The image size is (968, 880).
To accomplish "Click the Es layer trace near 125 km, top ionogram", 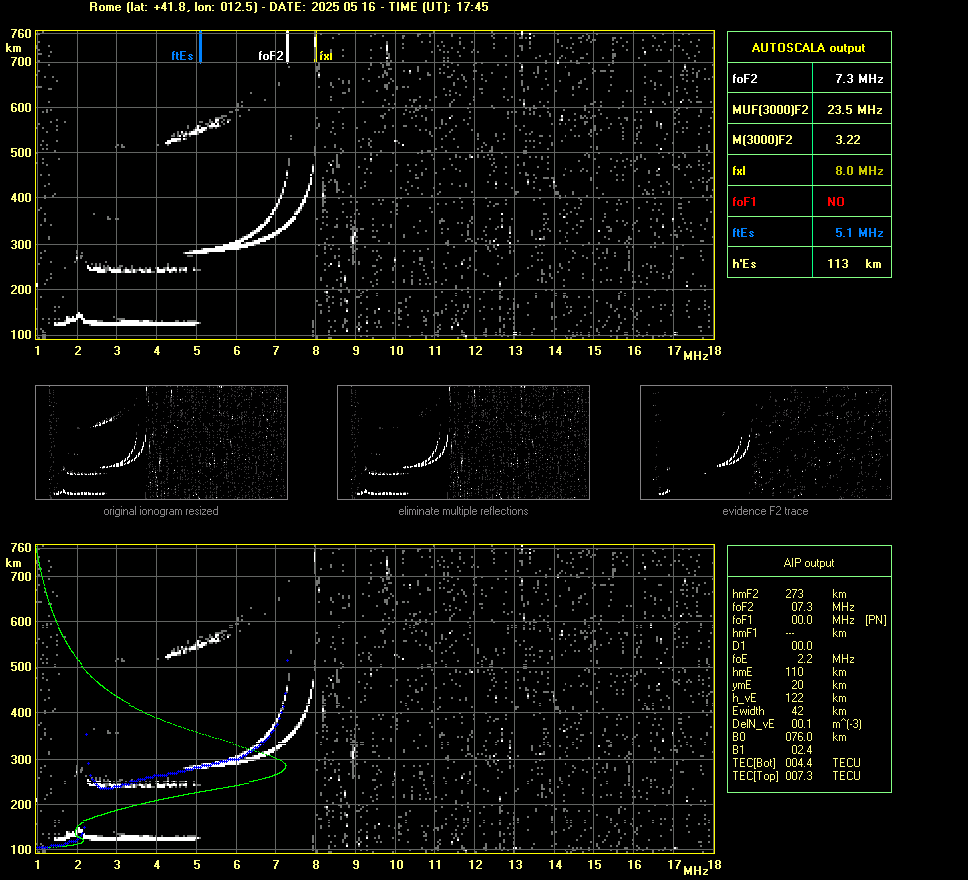I will point(127,321).
